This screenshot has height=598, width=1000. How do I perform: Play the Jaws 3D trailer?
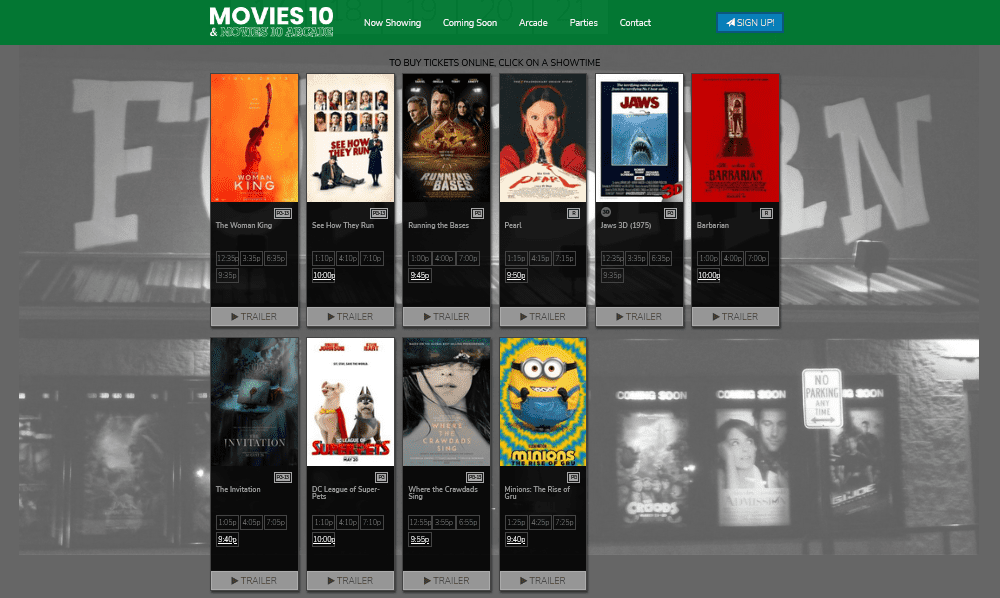pos(639,316)
